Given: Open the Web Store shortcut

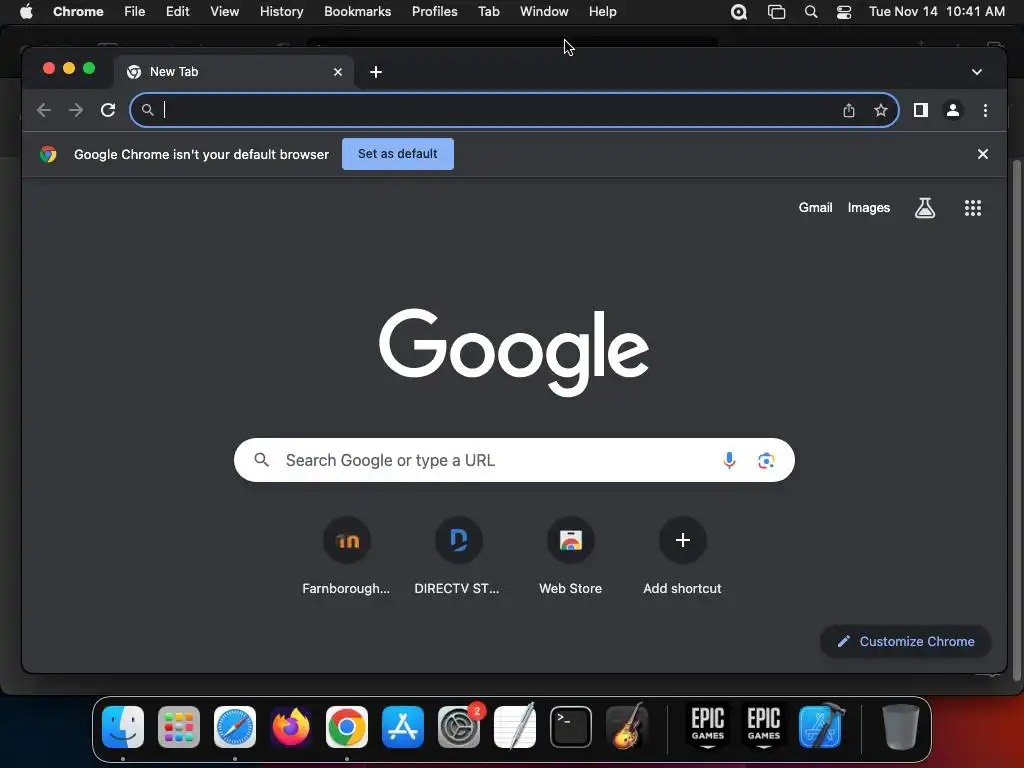Looking at the screenshot, I should coord(570,555).
